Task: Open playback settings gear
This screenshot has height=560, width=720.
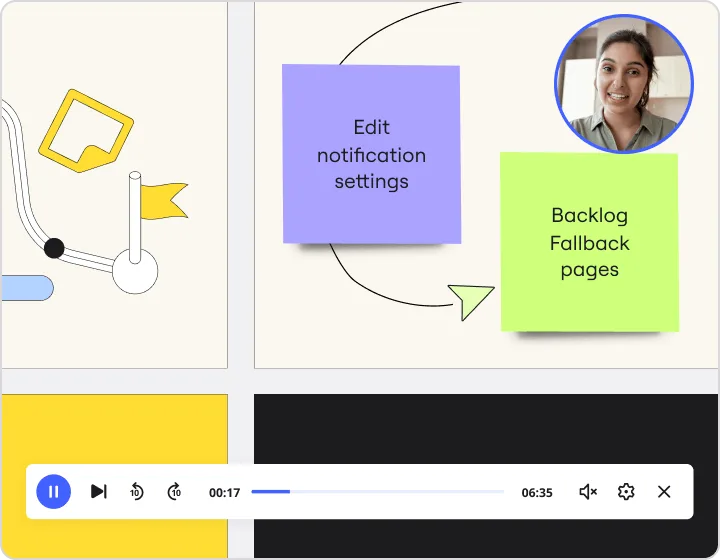Action: tap(626, 492)
